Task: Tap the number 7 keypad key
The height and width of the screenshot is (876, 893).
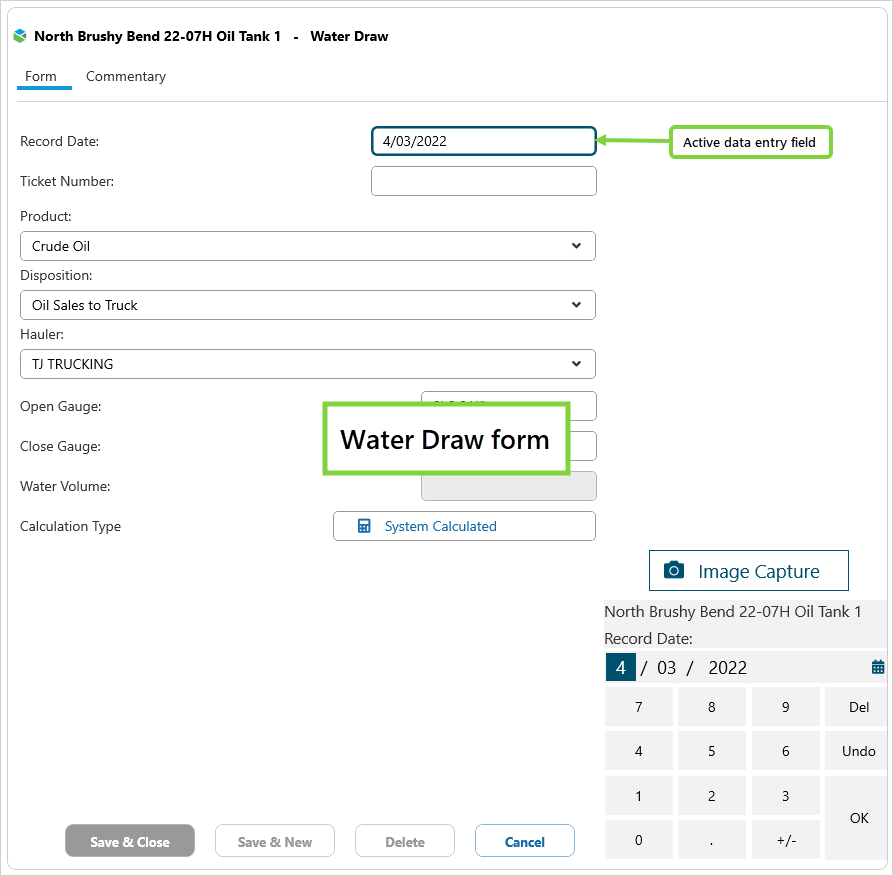Action: pos(639,707)
